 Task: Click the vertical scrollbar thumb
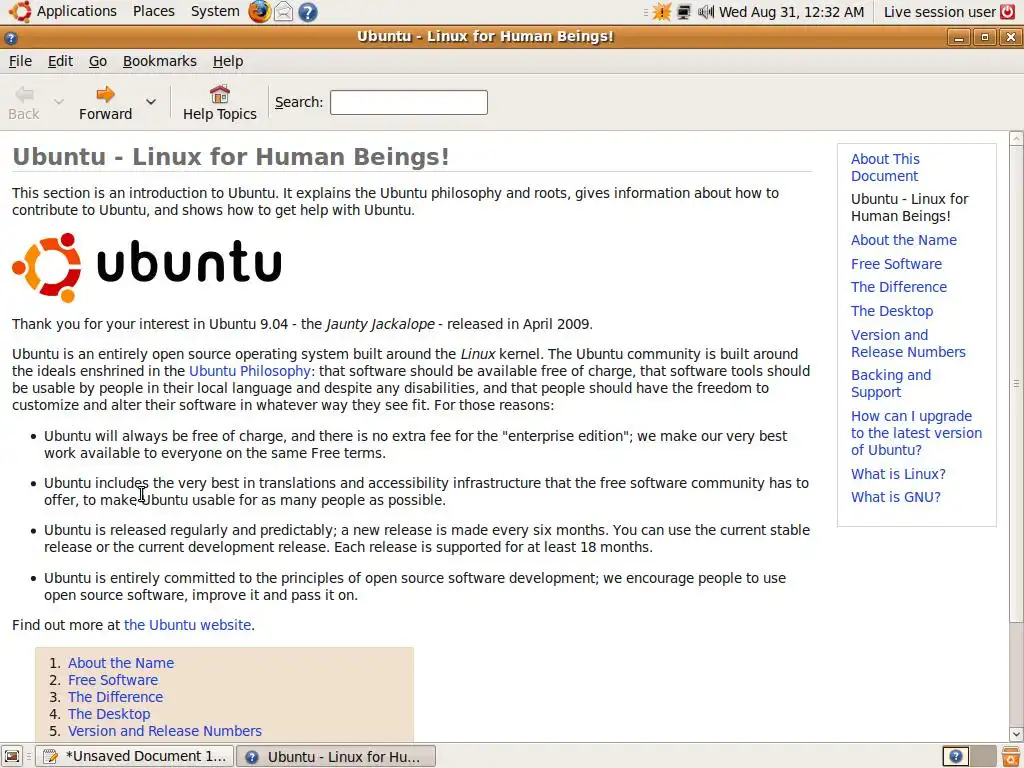(1016, 384)
